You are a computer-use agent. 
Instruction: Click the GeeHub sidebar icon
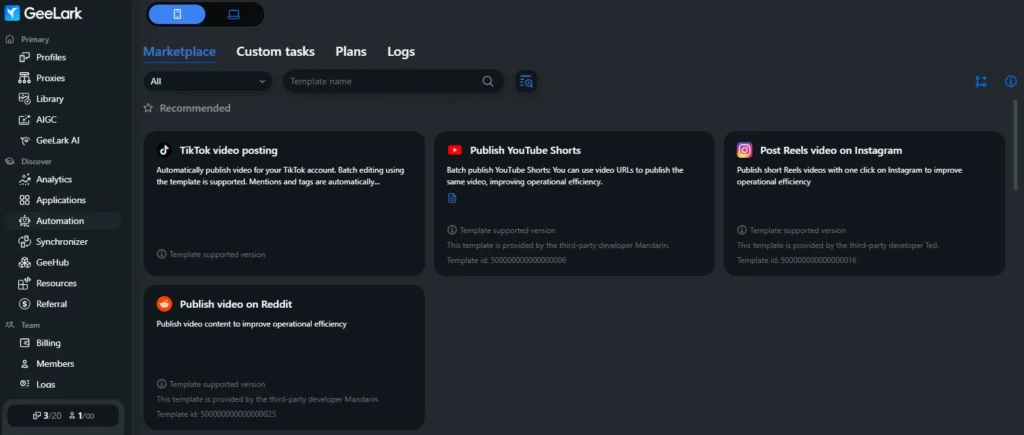[x=24, y=263]
